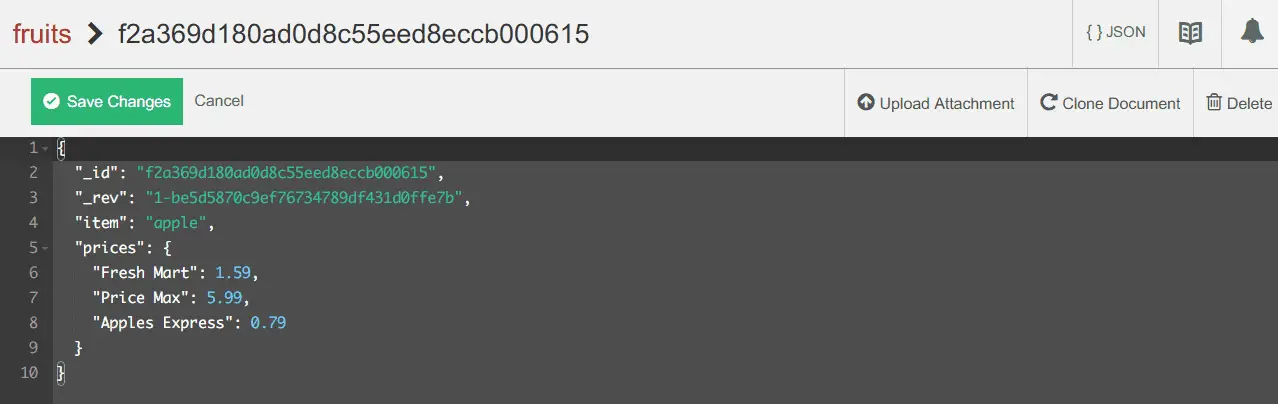Open the documentation book icon
The image size is (1278, 404).
click(x=1190, y=33)
